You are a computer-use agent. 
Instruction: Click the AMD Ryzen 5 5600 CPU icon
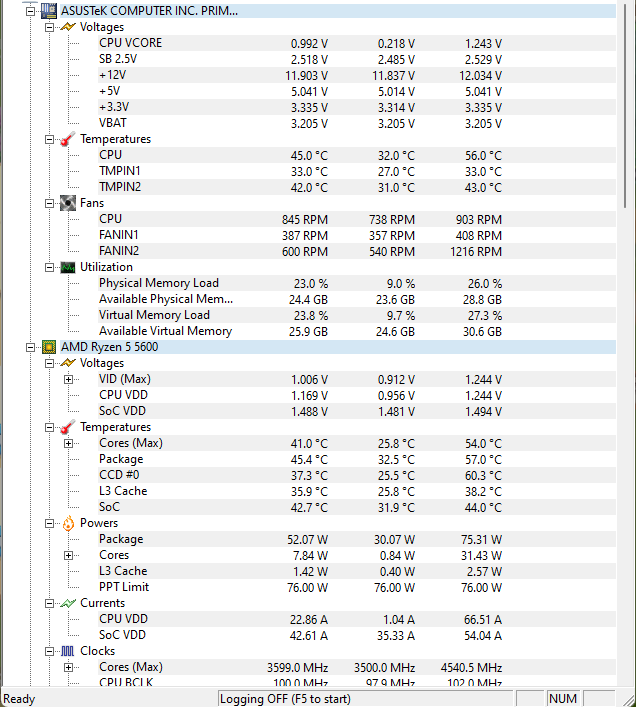pos(49,347)
